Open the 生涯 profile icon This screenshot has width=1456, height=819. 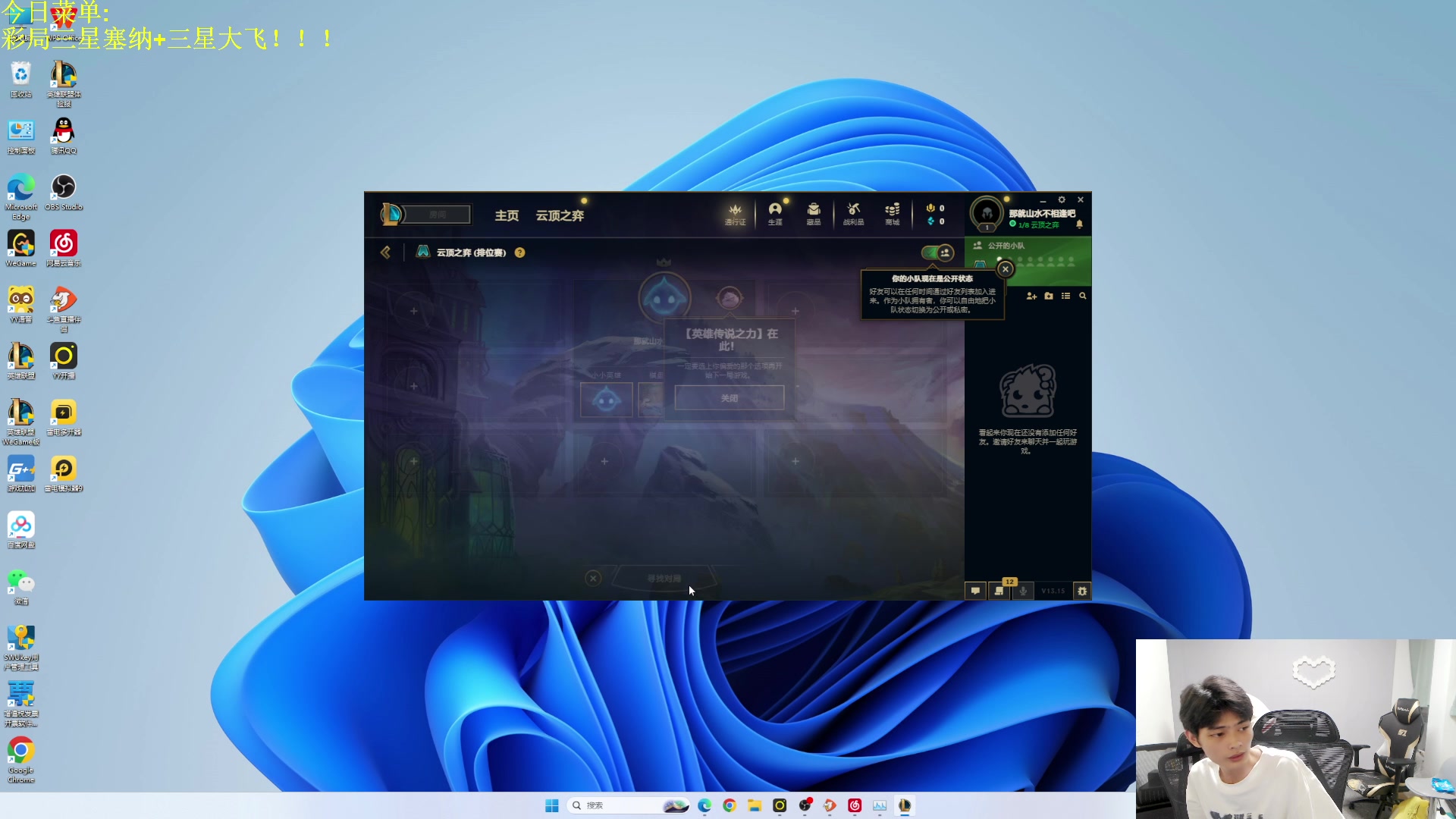coord(775,214)
